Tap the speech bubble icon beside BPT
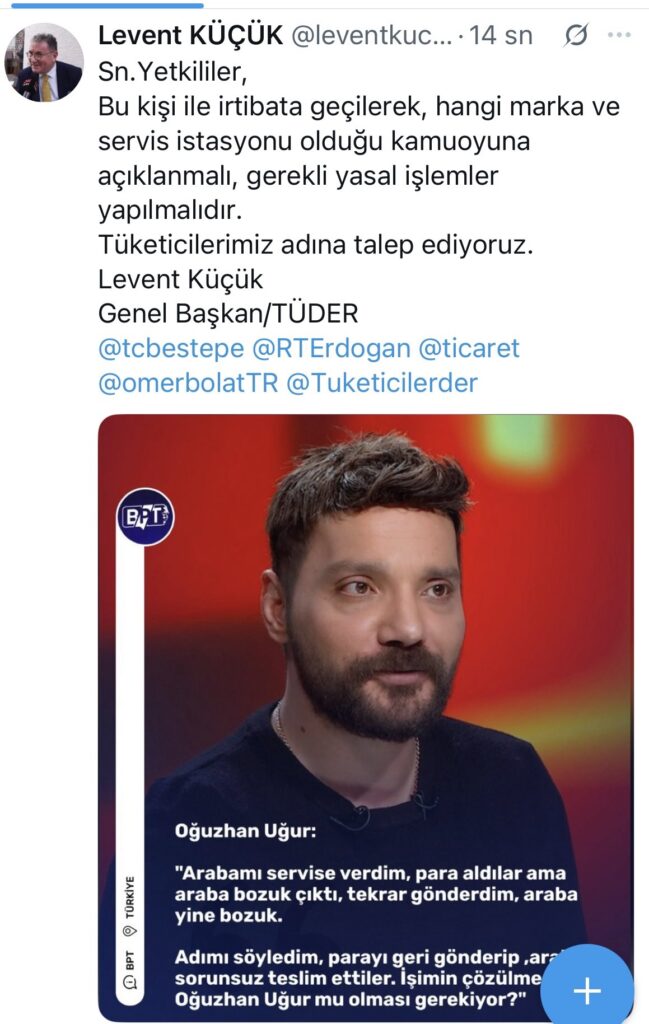 (128, 984)
